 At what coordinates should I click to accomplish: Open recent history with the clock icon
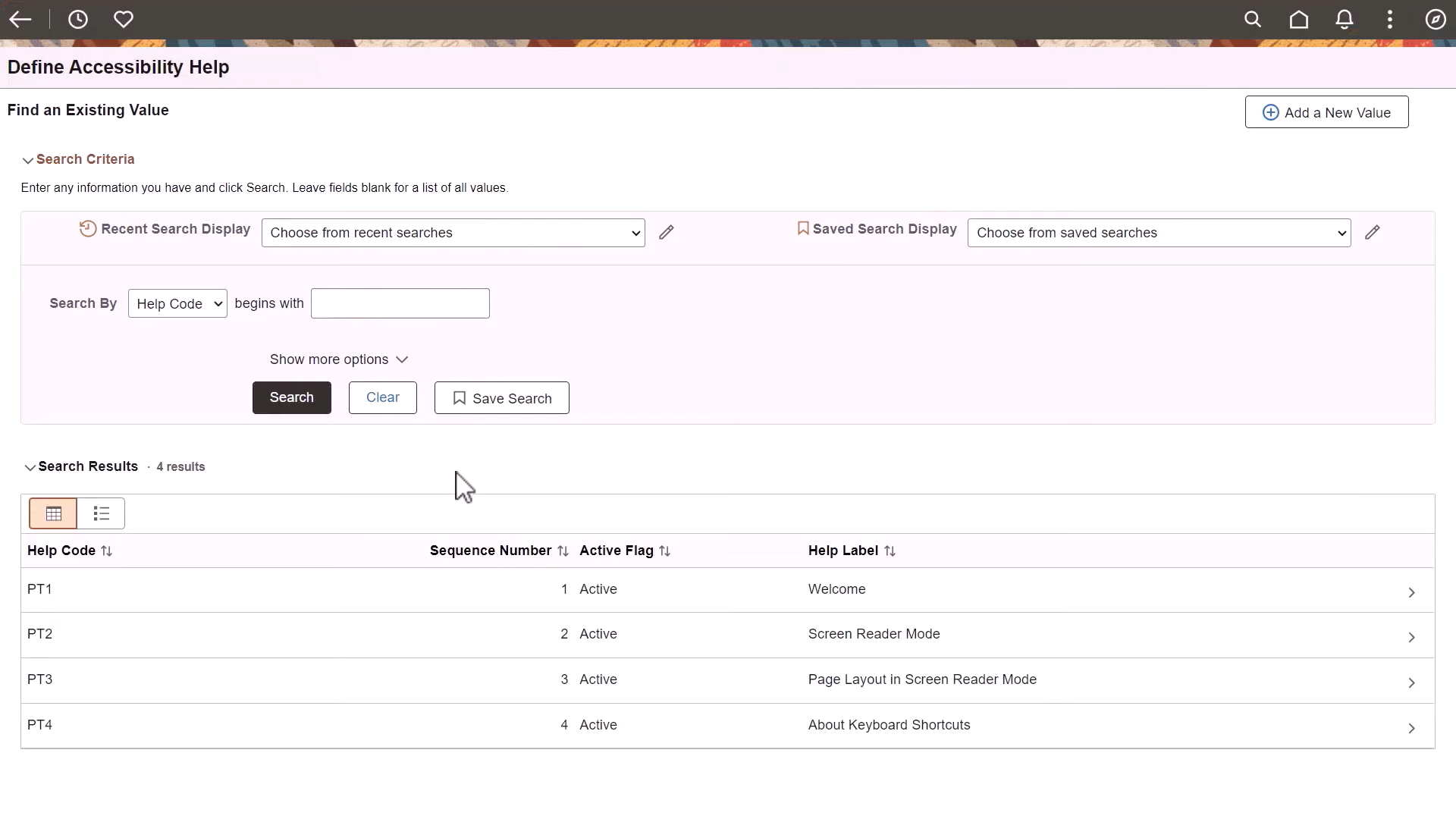(78, 19)
